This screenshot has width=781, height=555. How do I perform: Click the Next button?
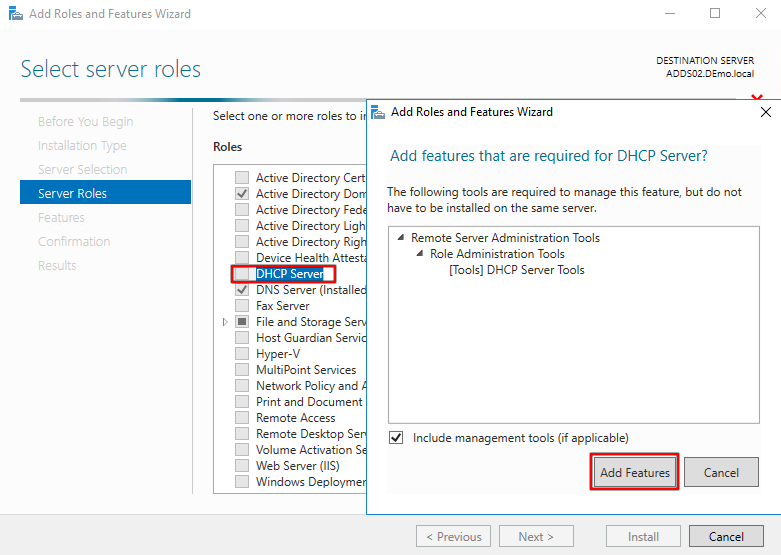(x=536, y=536)
